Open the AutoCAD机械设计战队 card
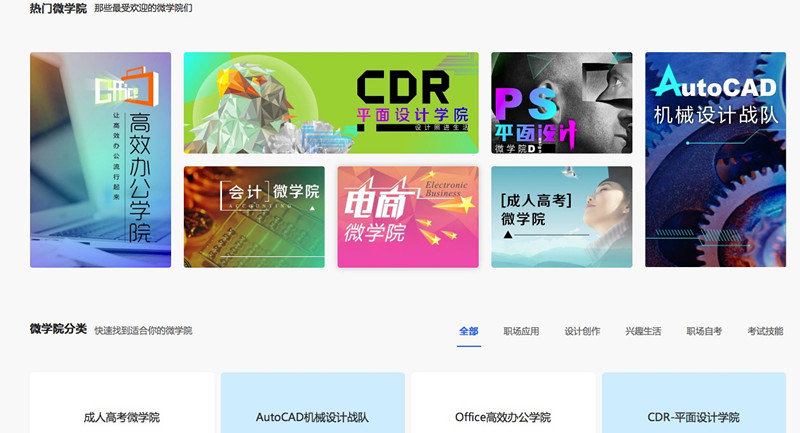The height and width of the screenshot is (433, 800). point(313,403)
